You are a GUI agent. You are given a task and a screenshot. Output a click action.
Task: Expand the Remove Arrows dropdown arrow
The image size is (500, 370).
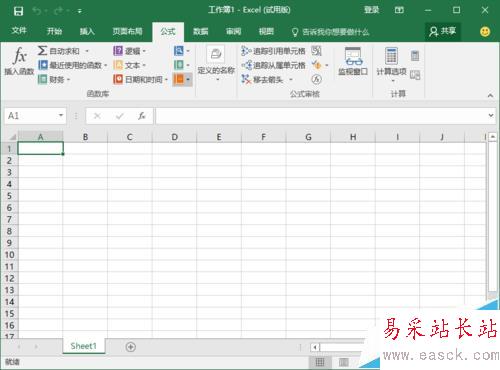291,80
